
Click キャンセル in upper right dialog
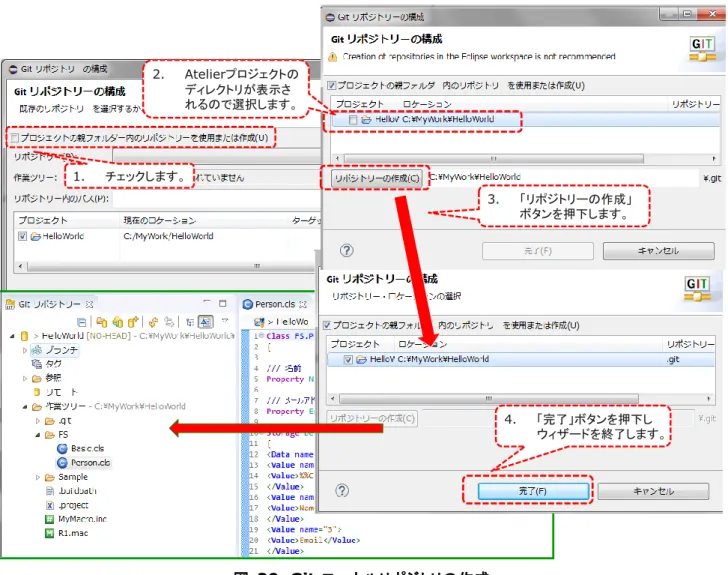658,251
